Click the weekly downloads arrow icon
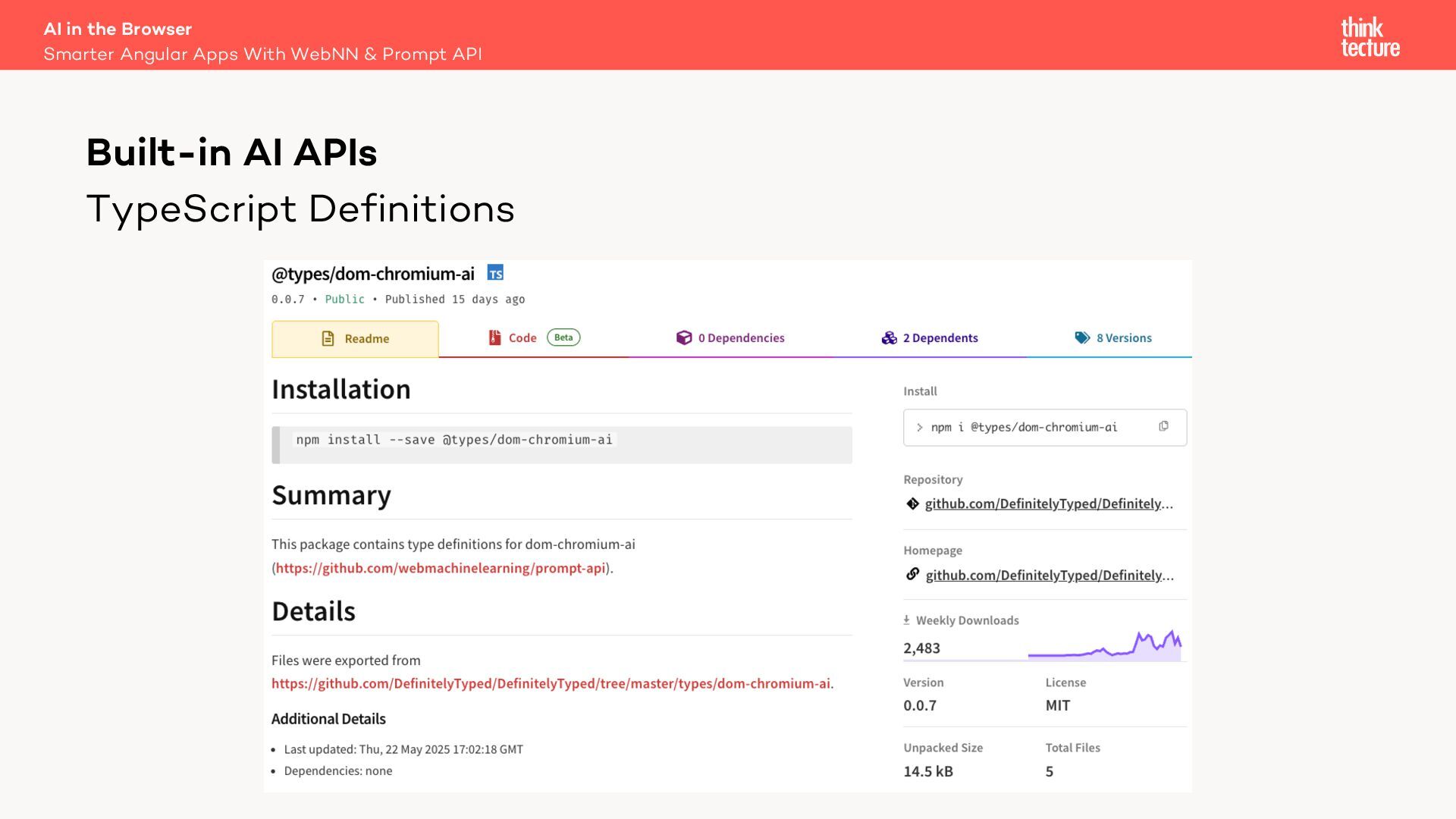Image resolution: width=1456 pixels, height=819 pixels. pos(906,620)
